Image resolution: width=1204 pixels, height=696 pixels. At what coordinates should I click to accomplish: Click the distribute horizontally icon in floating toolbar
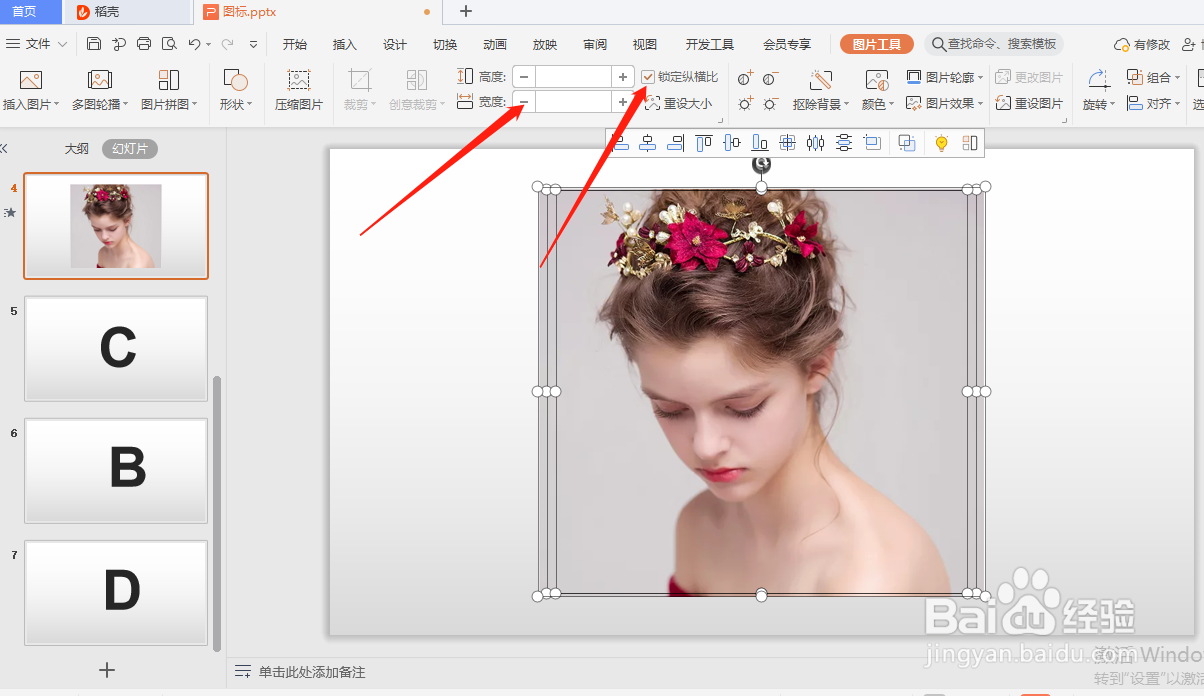(816, 143)
